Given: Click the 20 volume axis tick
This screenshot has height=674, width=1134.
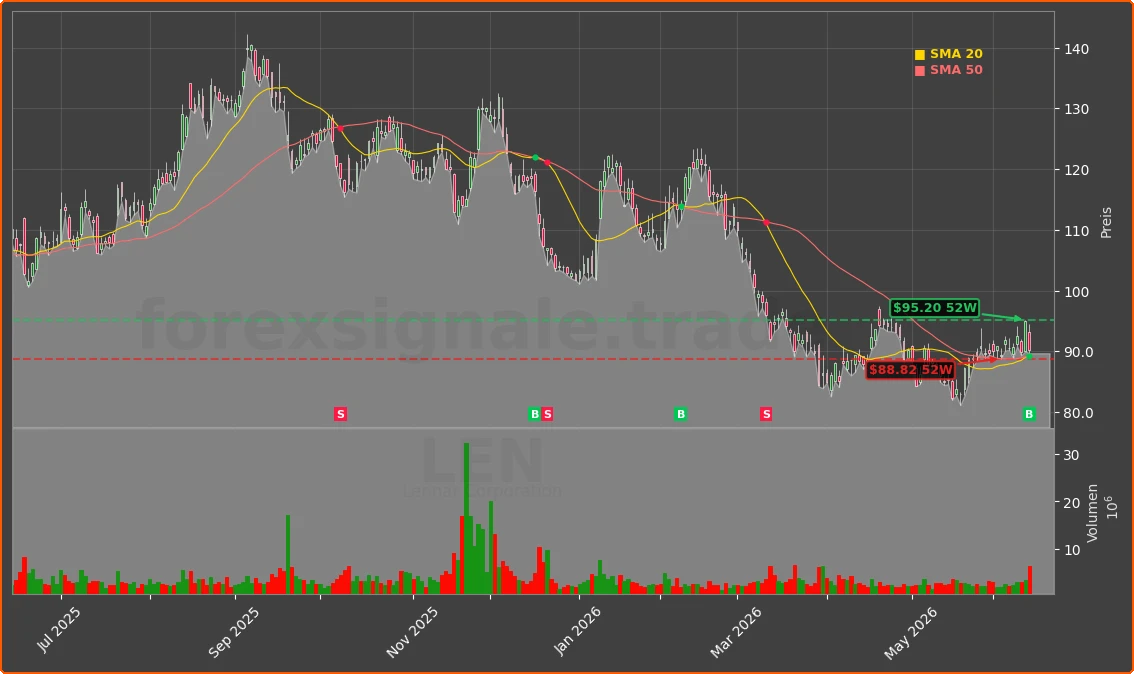Looking at the screenshot, I should [x=1071, y=503].
